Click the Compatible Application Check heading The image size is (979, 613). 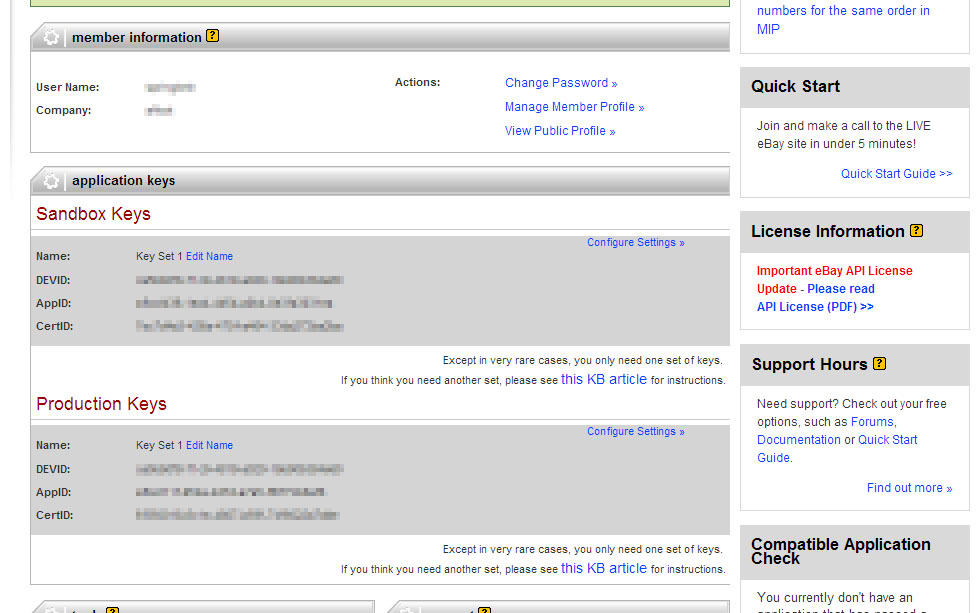tap(840, 551)
